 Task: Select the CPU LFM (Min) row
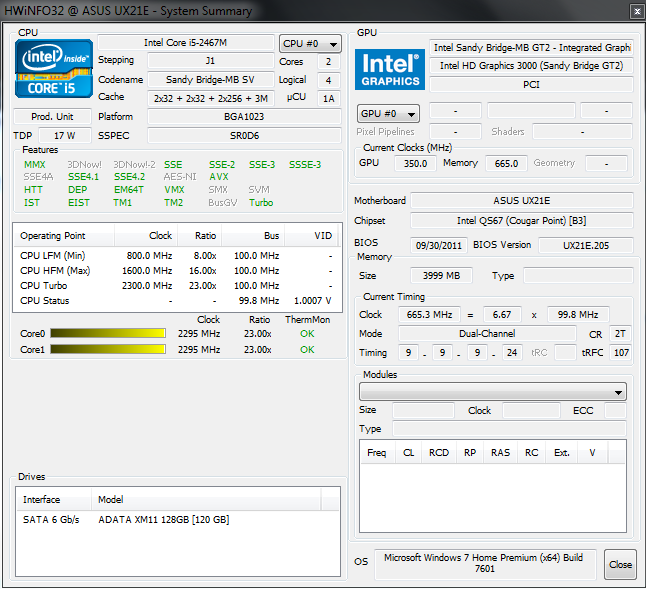click(x=177, y=256)
